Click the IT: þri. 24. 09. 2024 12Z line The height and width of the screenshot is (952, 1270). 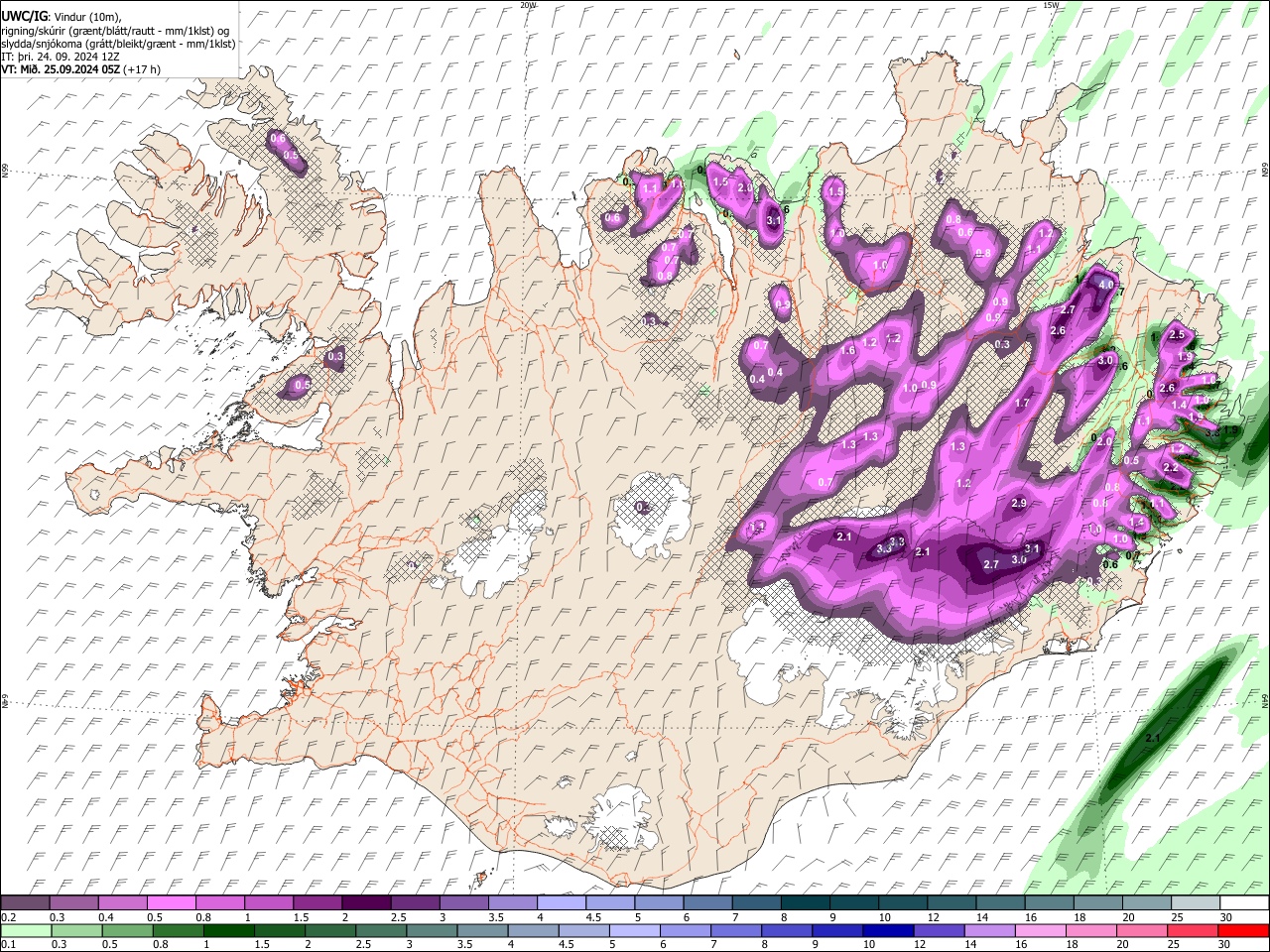pos(61,57)
